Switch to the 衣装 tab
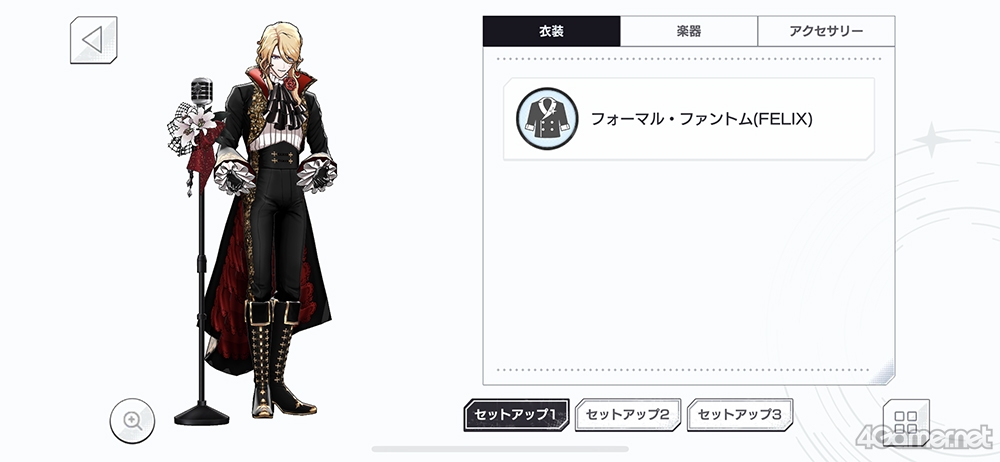The width and height of the screenshot is (1000, 462). [552, 31]
